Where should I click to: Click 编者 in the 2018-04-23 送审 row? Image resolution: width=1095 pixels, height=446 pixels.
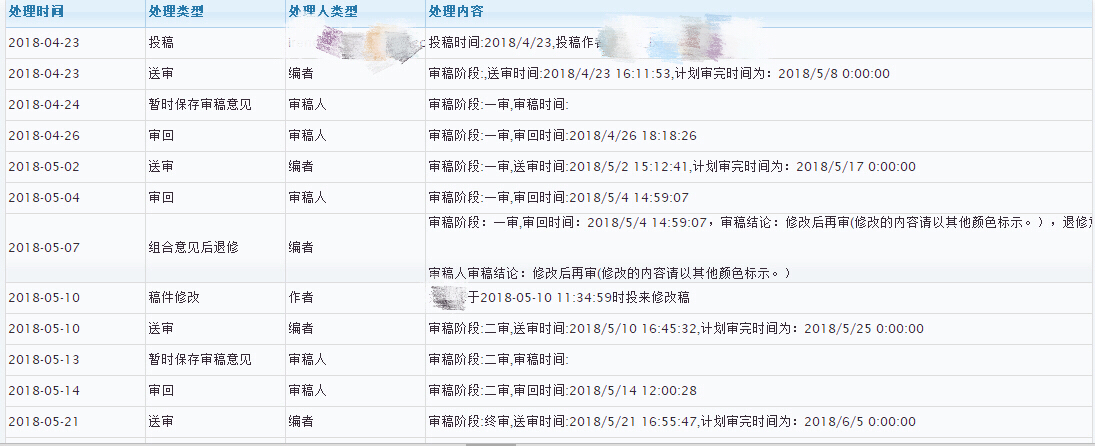[301, 73]
